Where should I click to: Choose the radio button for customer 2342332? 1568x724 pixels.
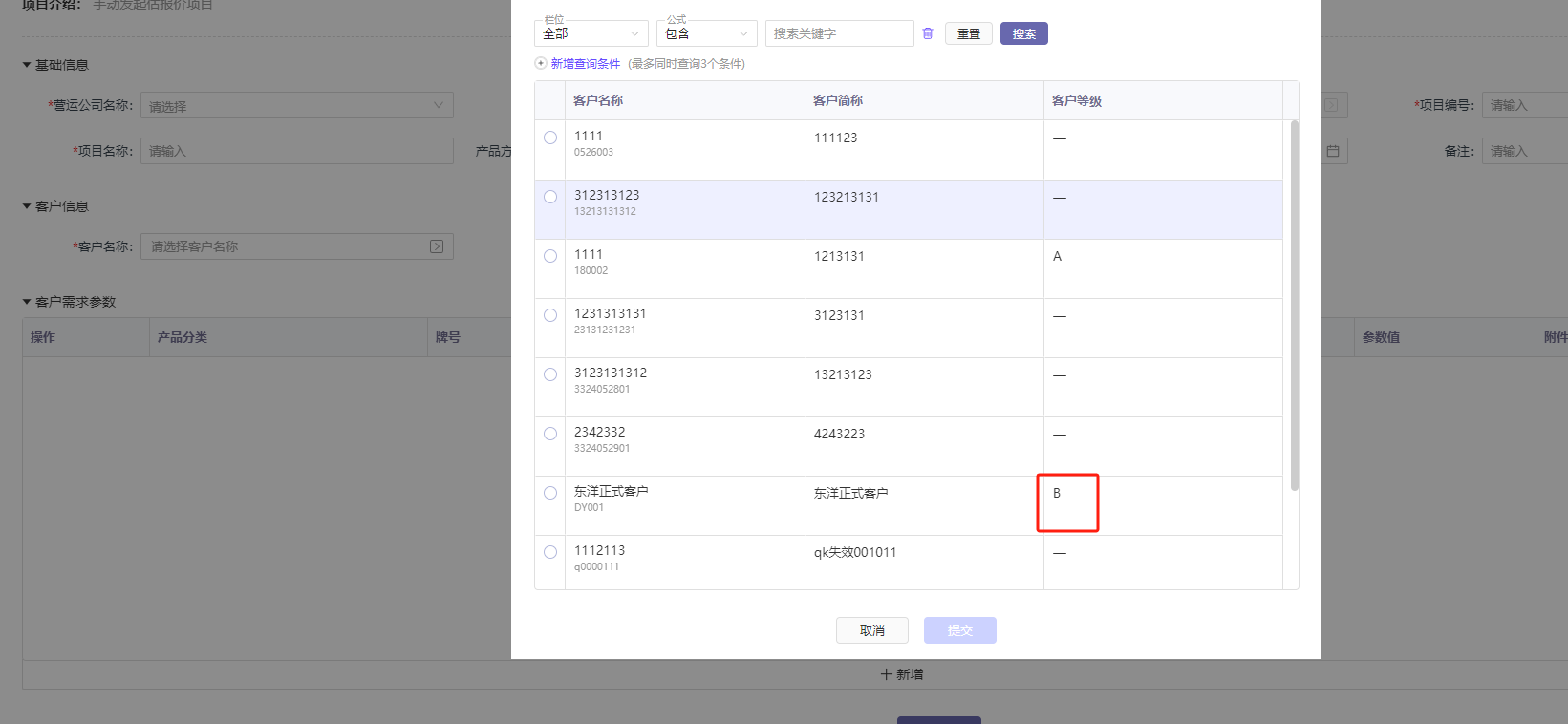point(550,434)
